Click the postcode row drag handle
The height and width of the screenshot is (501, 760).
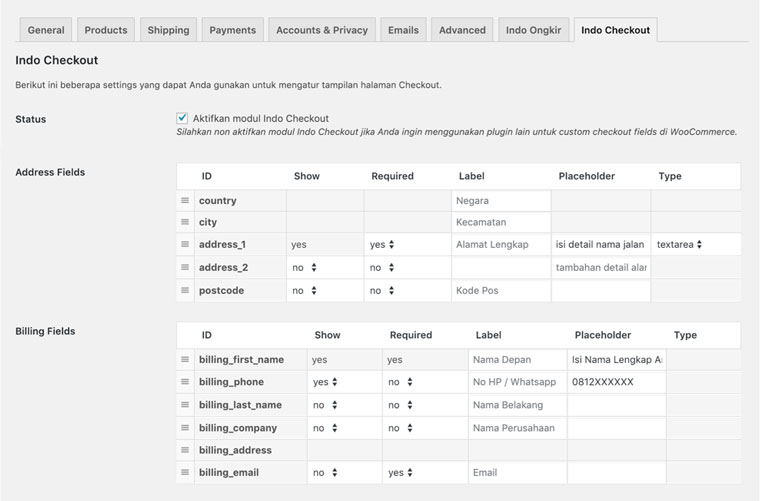(185, 290)
